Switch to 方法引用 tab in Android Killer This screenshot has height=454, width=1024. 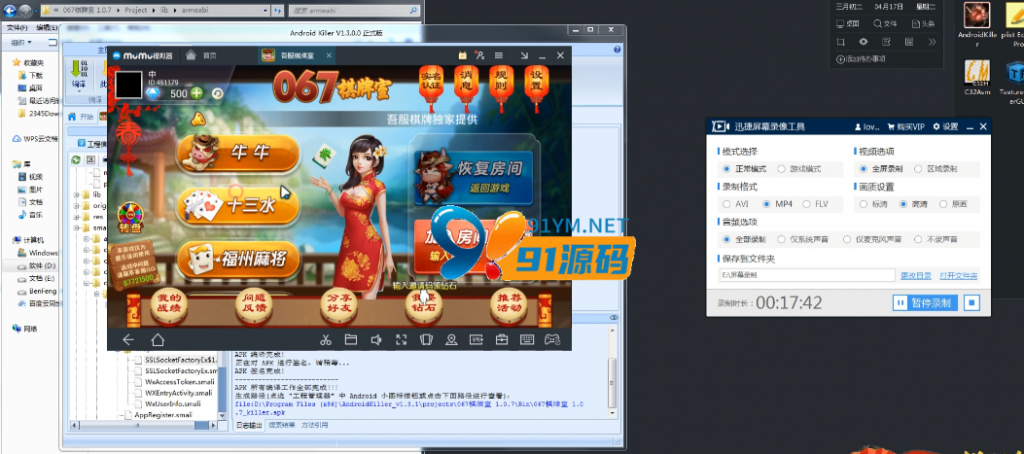[x=315, y=425]
